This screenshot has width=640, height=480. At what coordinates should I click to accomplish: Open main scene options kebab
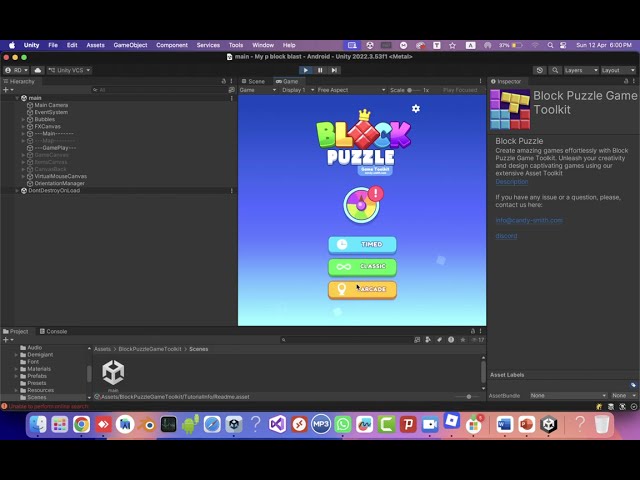click(x=231, y=98)
